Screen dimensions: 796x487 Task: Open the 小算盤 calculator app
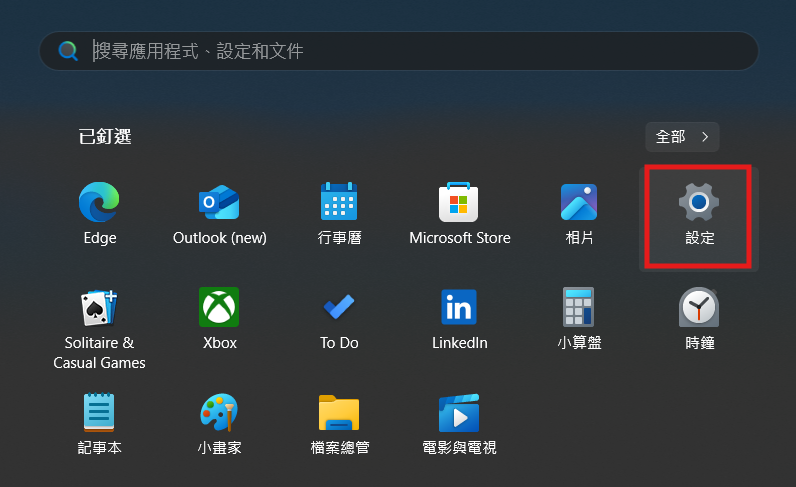[x=579, y=319]
